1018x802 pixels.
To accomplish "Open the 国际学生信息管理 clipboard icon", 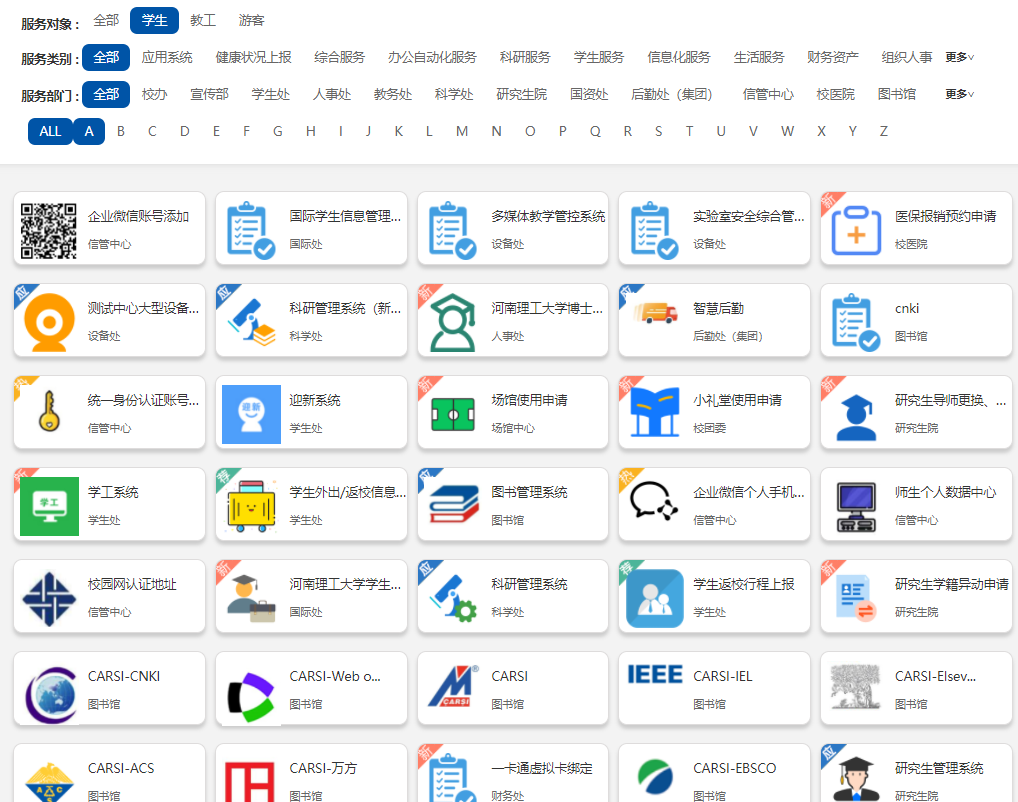I will point(251,231).
